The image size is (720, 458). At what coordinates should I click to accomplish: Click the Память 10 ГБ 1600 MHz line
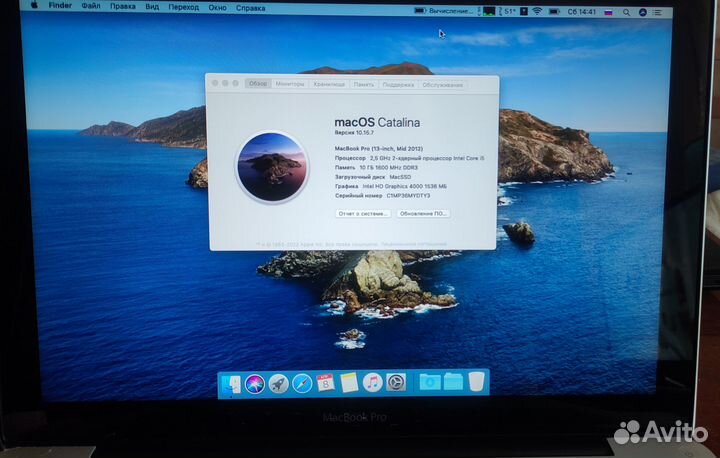[376, 168]
